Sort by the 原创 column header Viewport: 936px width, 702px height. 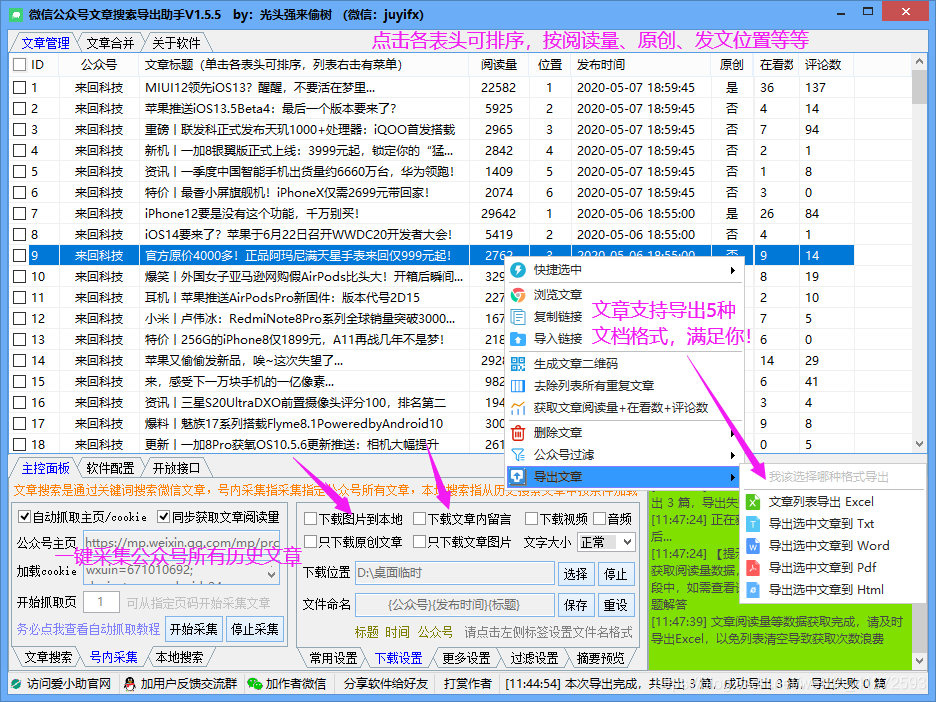(x=732, y=64)
